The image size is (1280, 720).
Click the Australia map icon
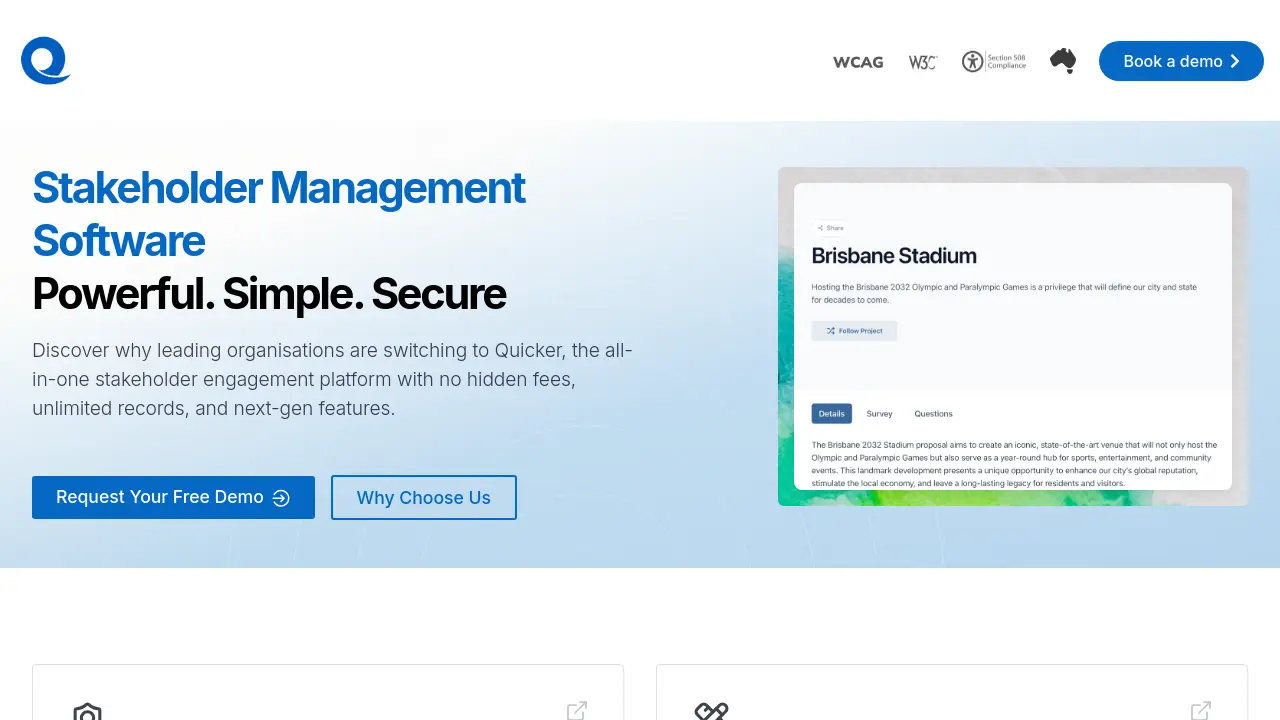pos(1063,61)
